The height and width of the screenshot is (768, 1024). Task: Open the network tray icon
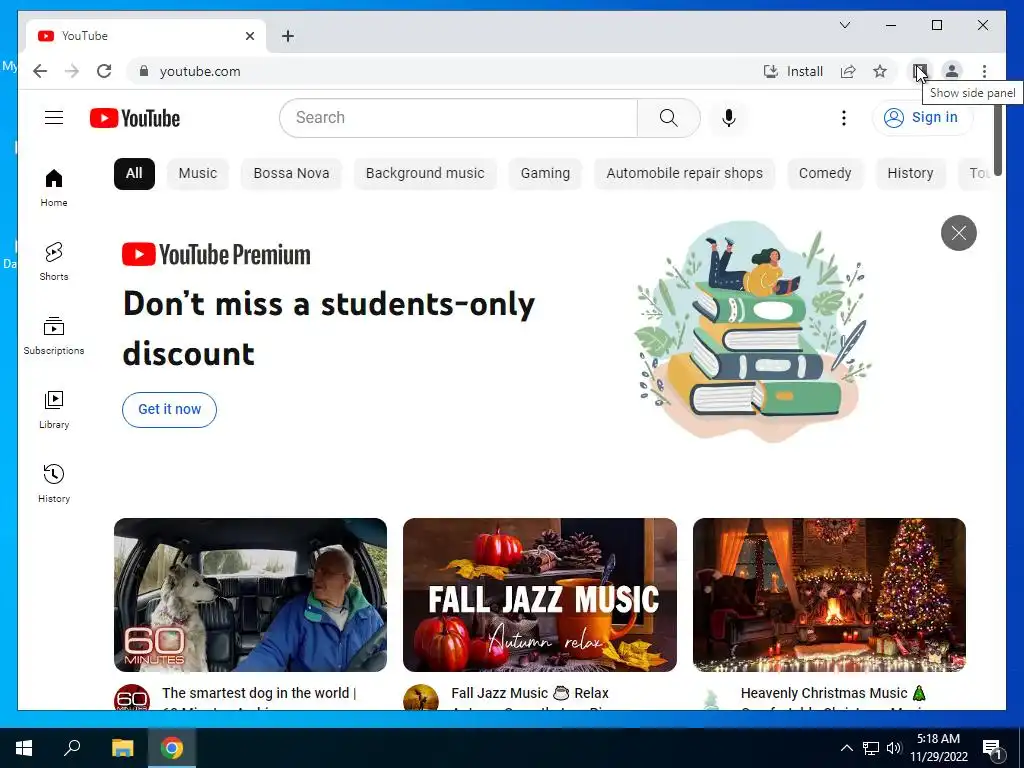coord(871,748)
